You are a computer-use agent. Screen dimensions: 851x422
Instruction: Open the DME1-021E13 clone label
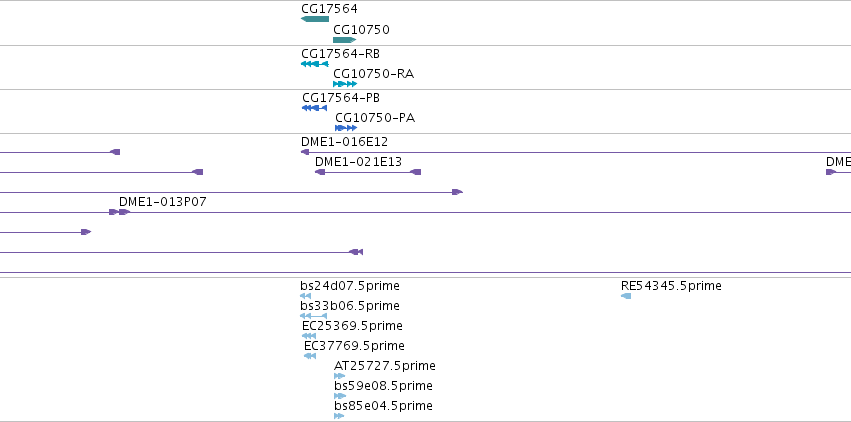(x=358, y=162)
